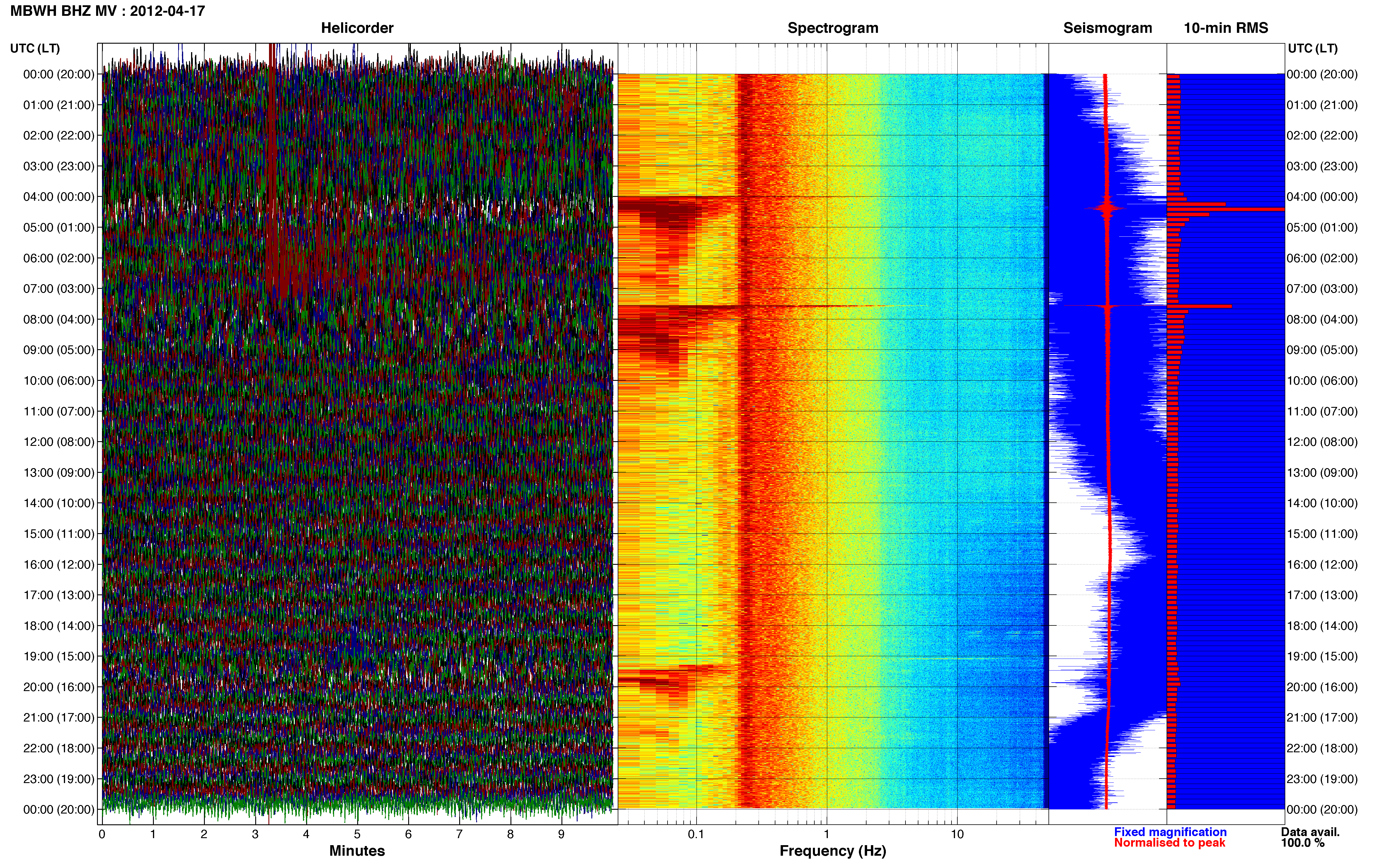Click helicorder-side time label '14:00 (10:00)'

click(x=59, y=504)
